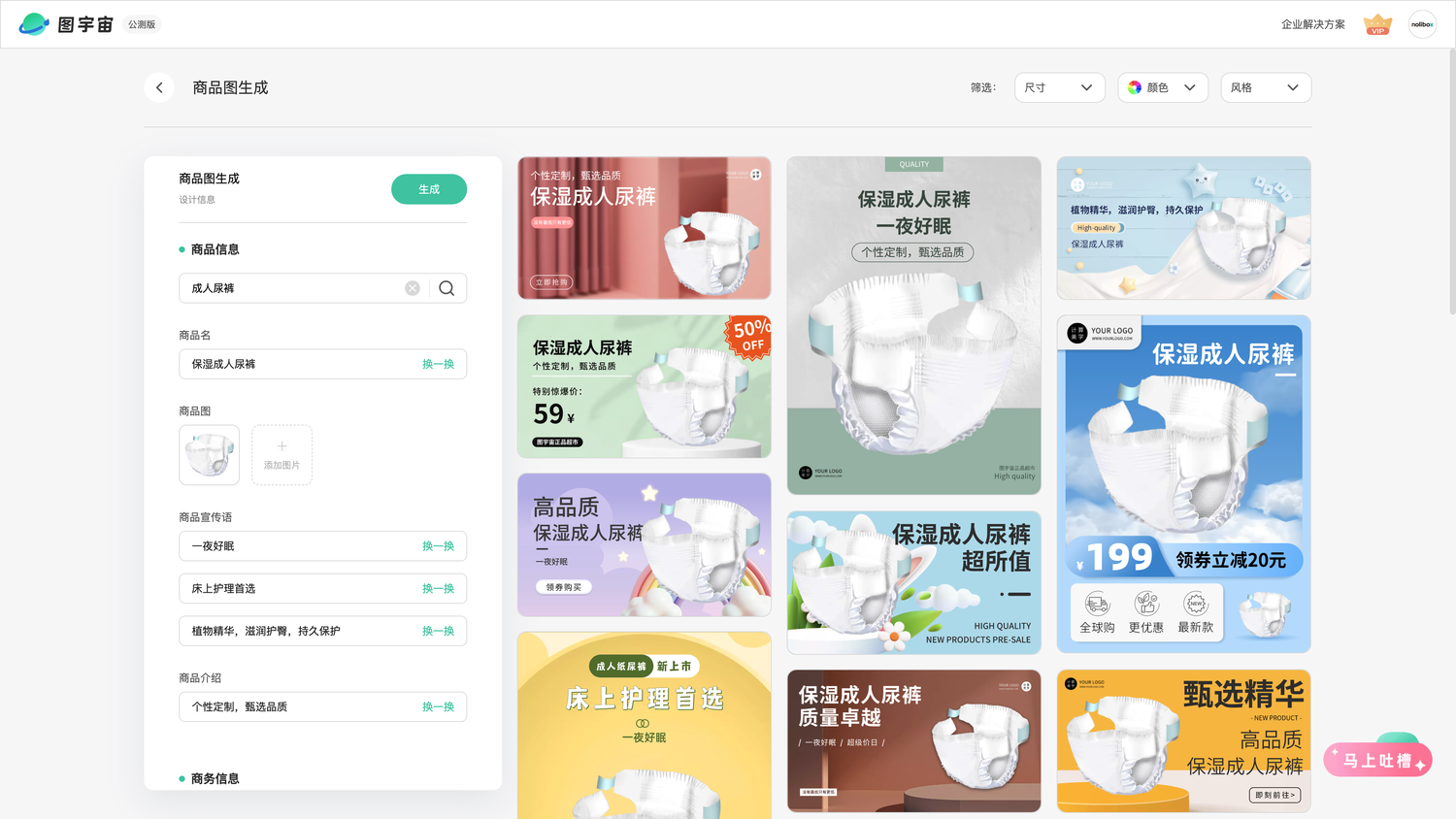Click the color wheel icon in filter
1456x819 pixels.
coord(1135,87)
